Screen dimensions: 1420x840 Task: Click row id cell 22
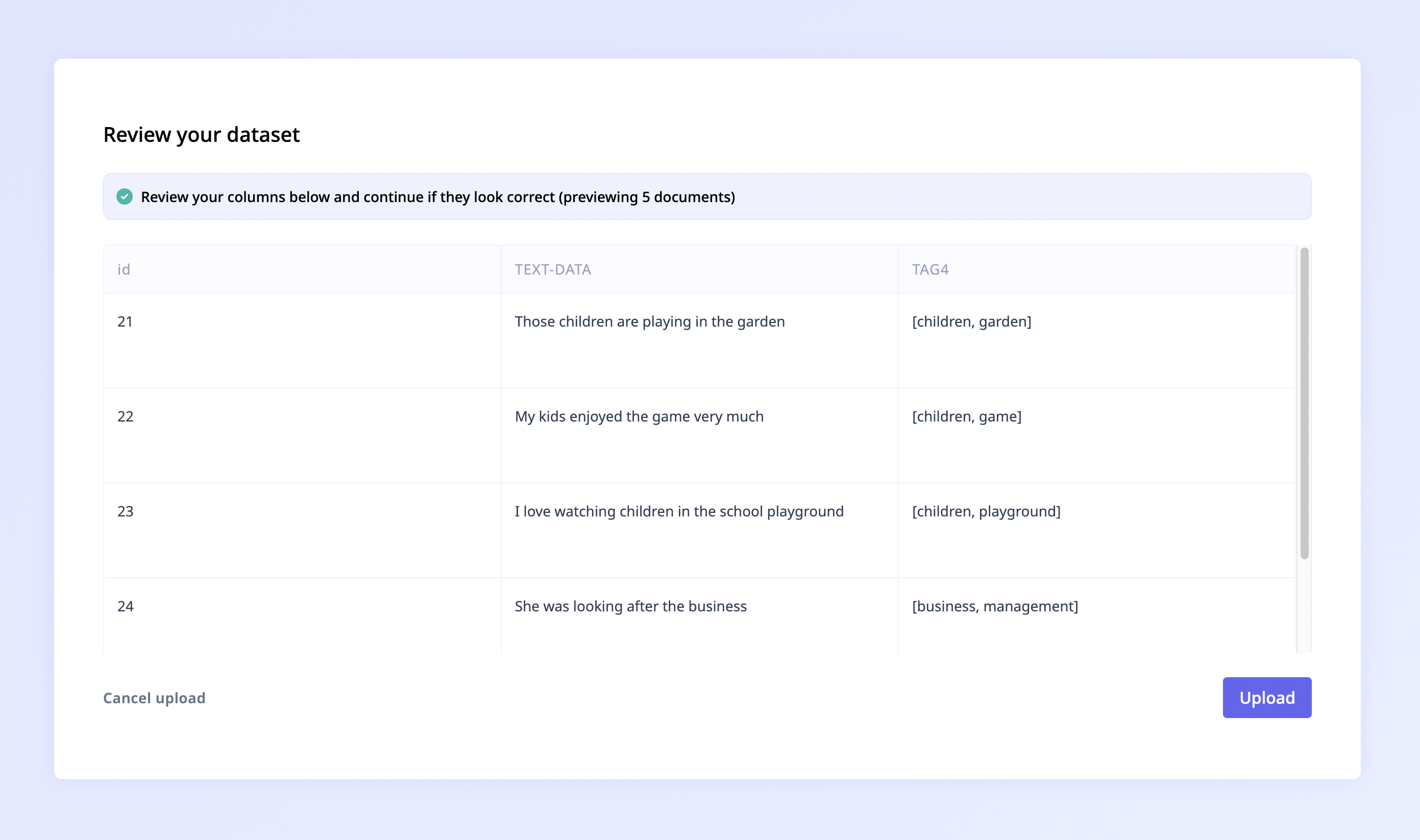point(126,416)
